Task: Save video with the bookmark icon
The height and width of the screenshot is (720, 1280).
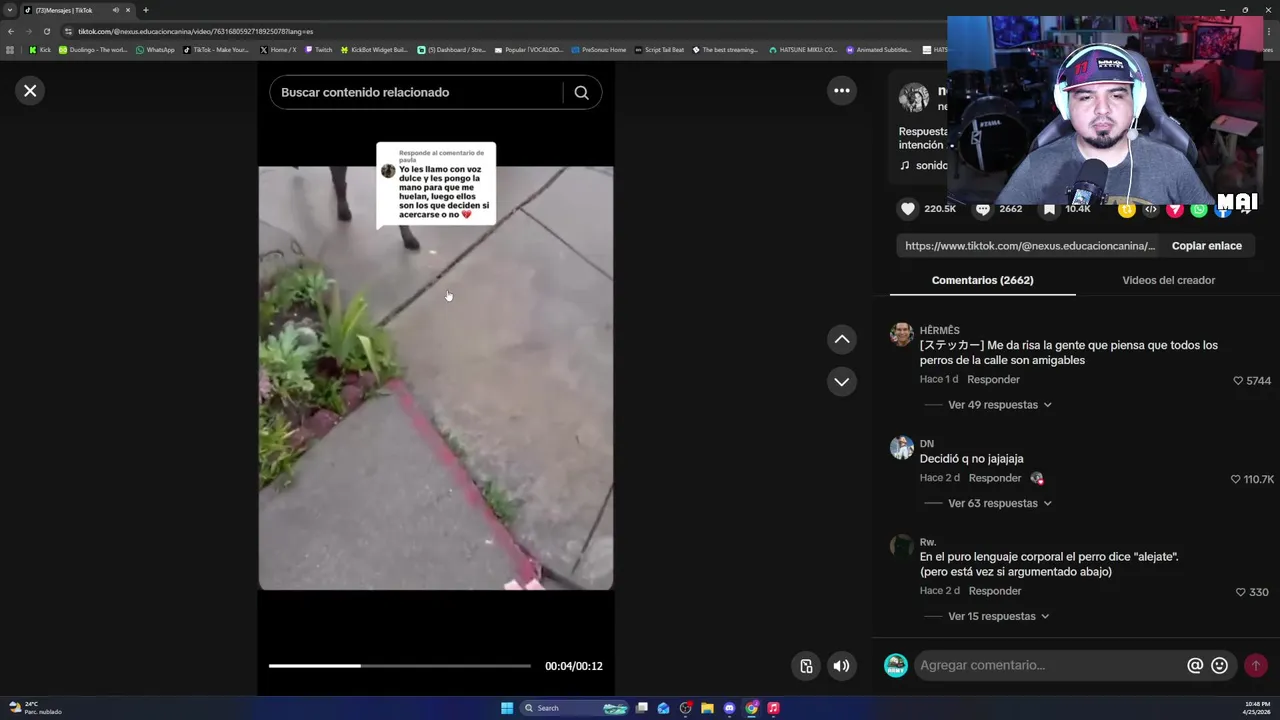Action: (x=1049, y=209)
